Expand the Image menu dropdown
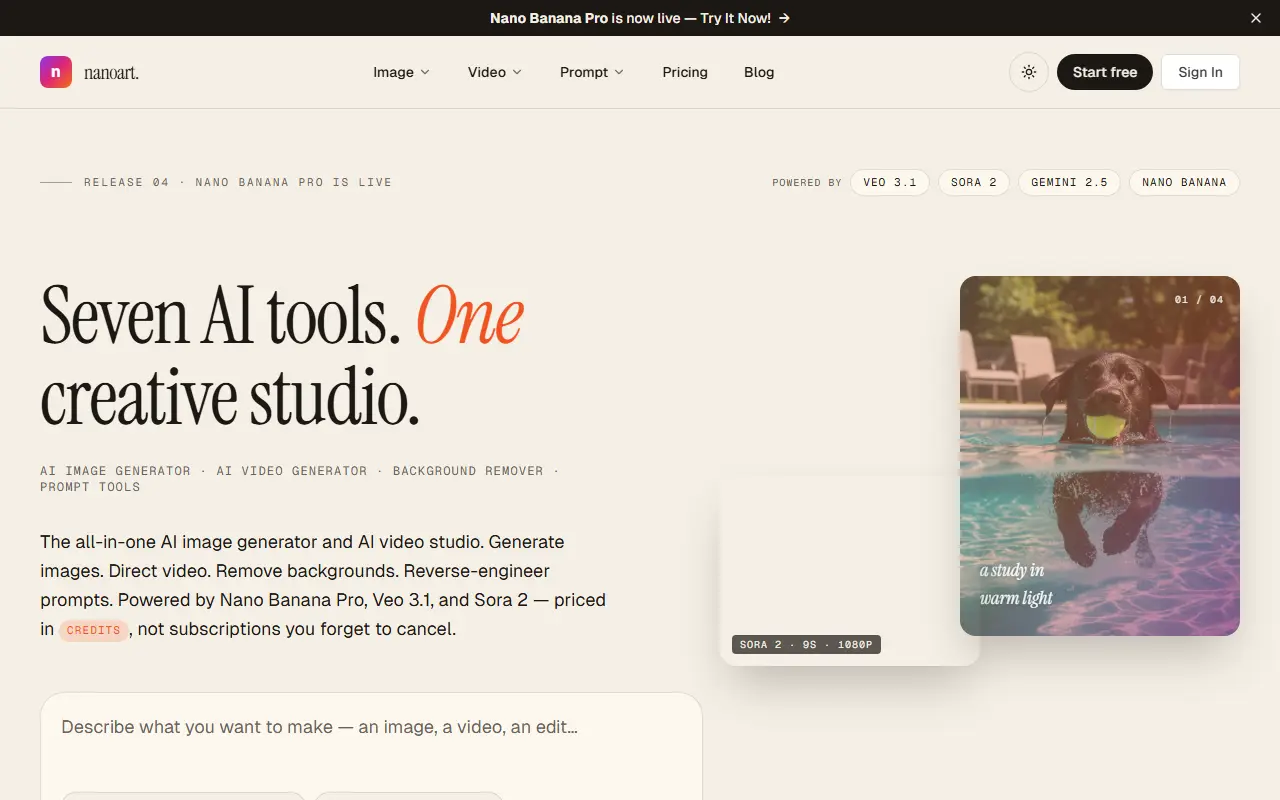1280x800 pixels. click(x=401, y=72)
